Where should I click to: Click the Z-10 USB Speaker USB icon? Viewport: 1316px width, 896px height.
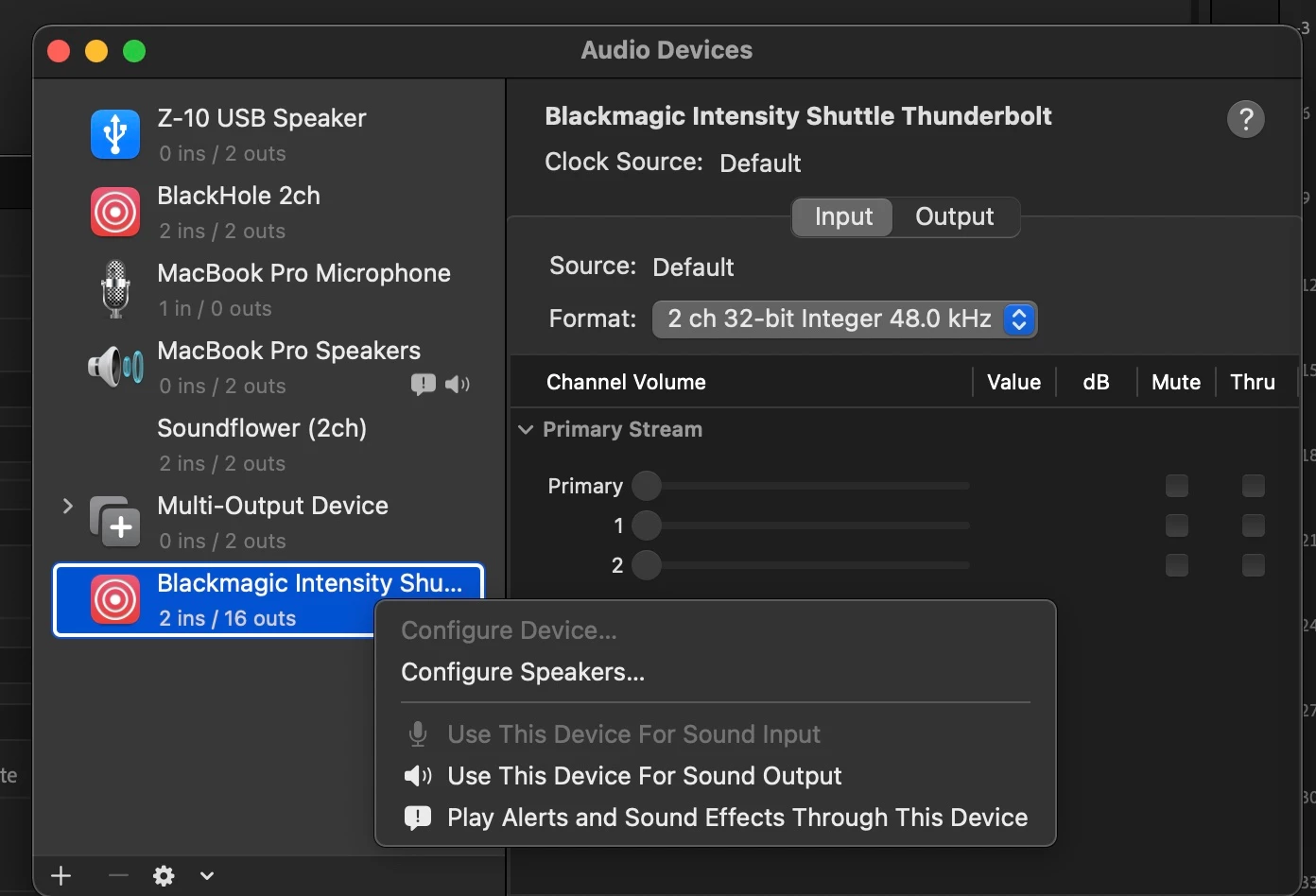coord(115,134)
